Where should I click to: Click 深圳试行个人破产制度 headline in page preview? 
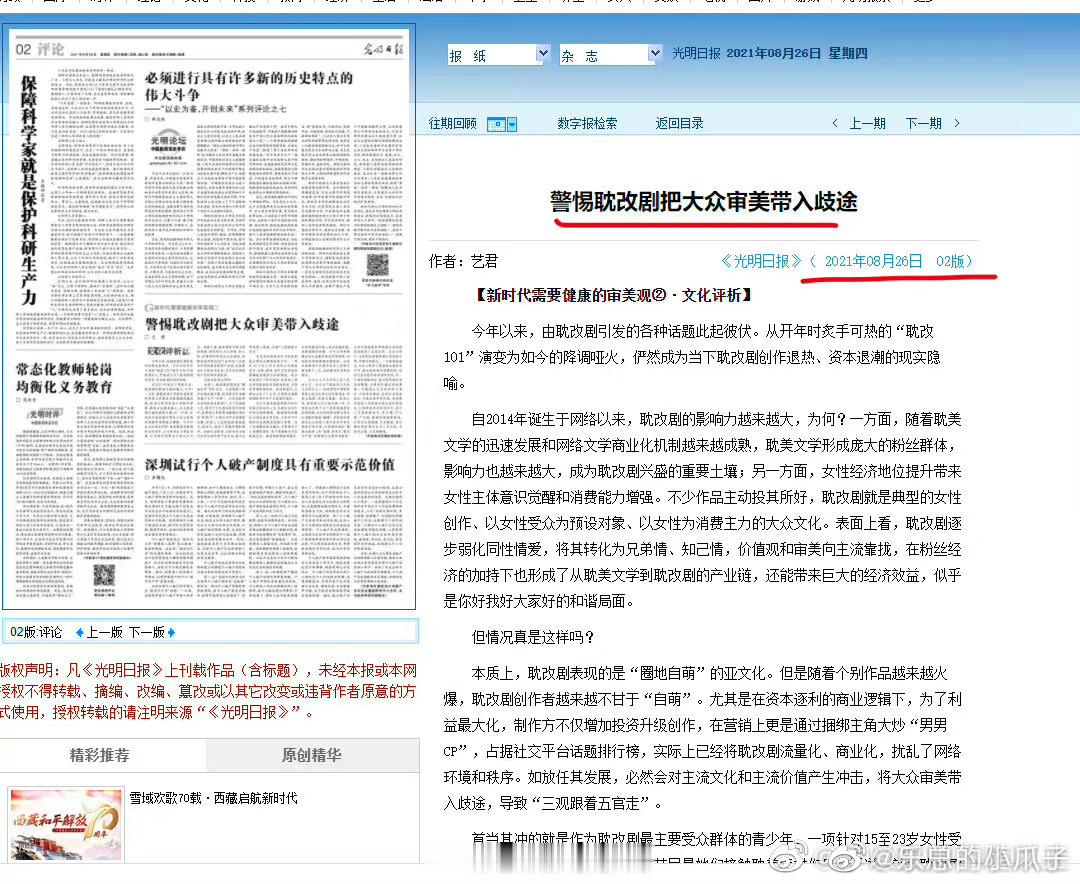[270, 464]
